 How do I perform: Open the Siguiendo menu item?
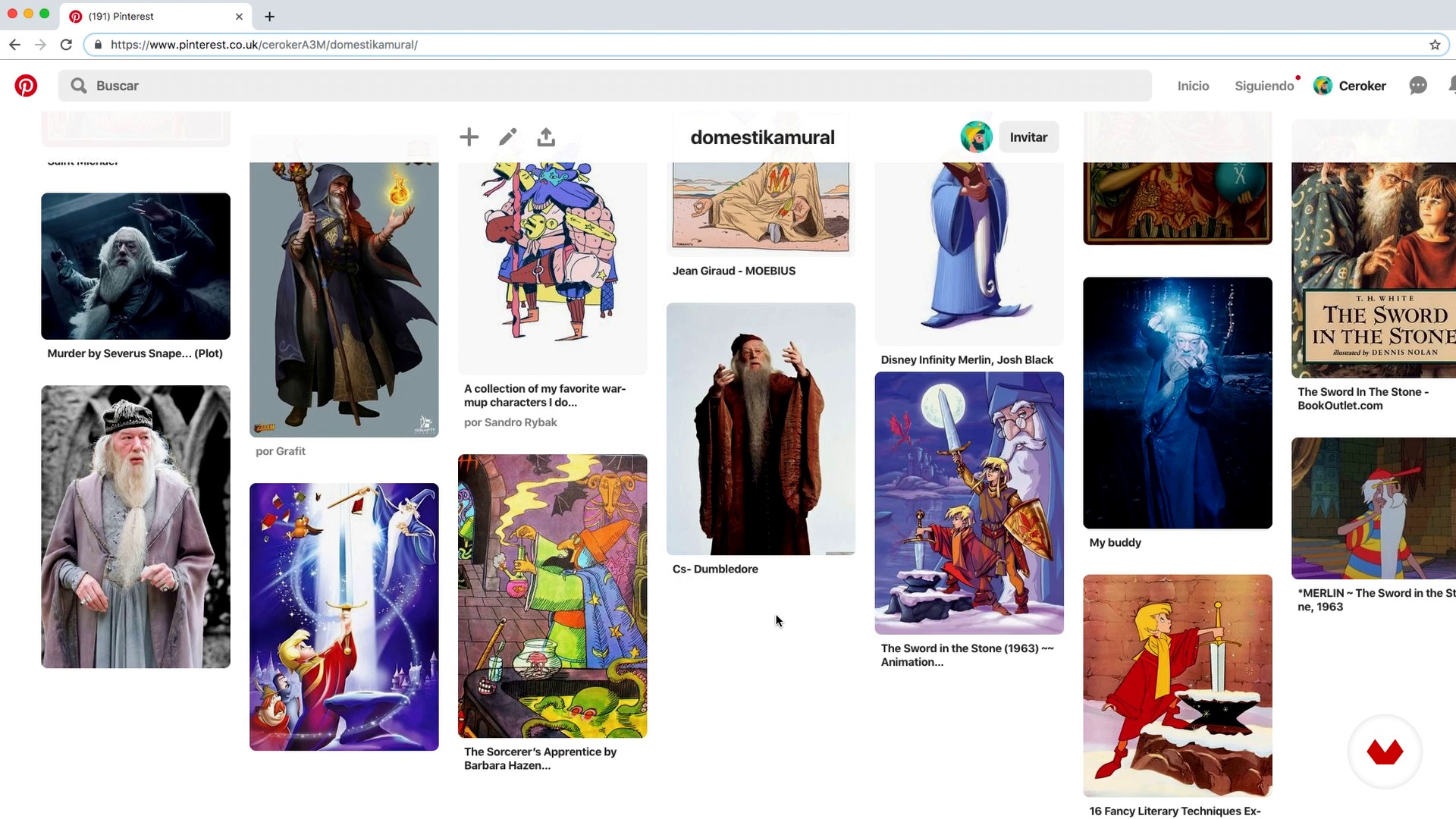click(1263, 86)
